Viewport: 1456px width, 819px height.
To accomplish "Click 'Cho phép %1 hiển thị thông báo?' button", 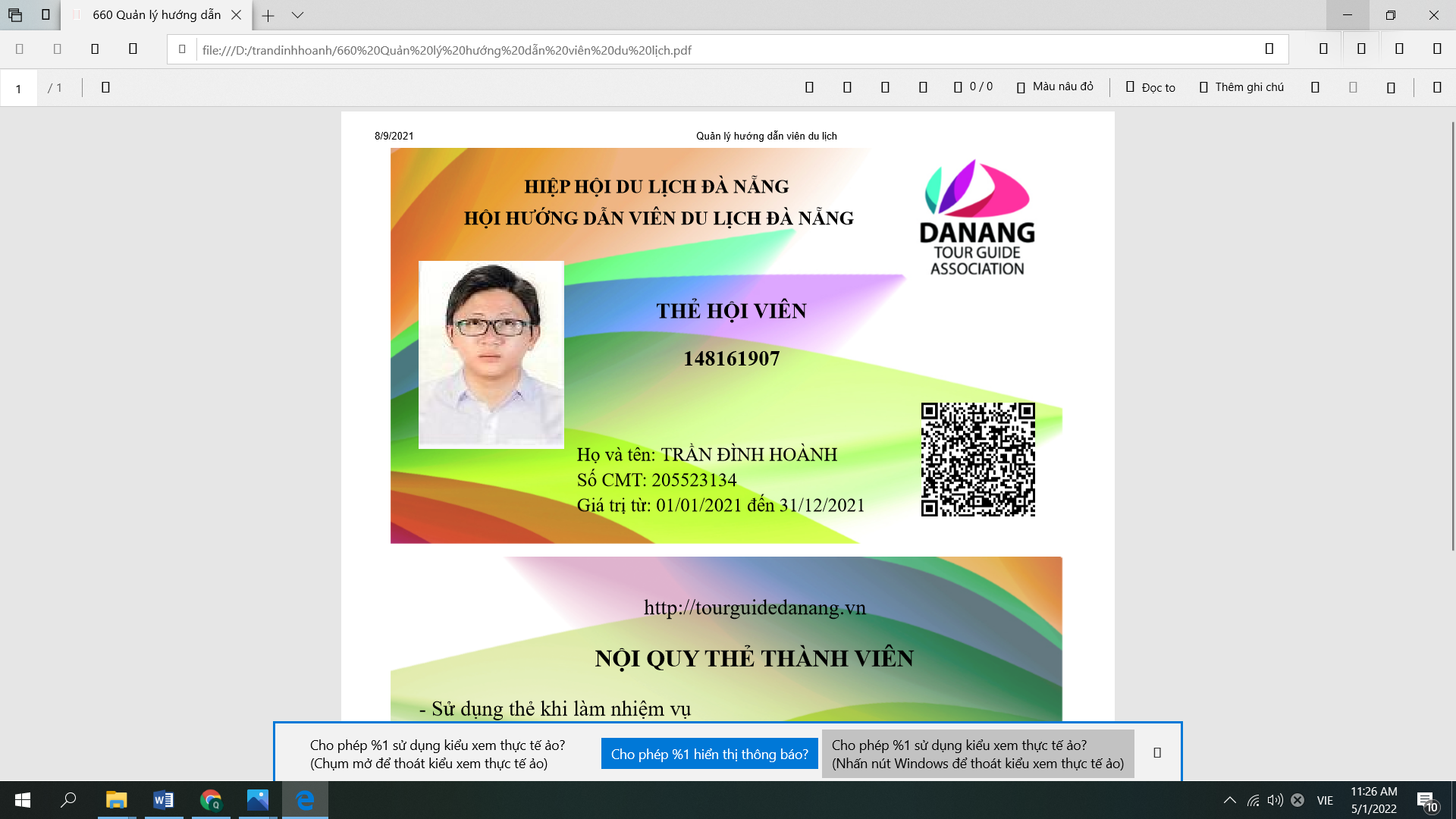I will pos(710,754).
